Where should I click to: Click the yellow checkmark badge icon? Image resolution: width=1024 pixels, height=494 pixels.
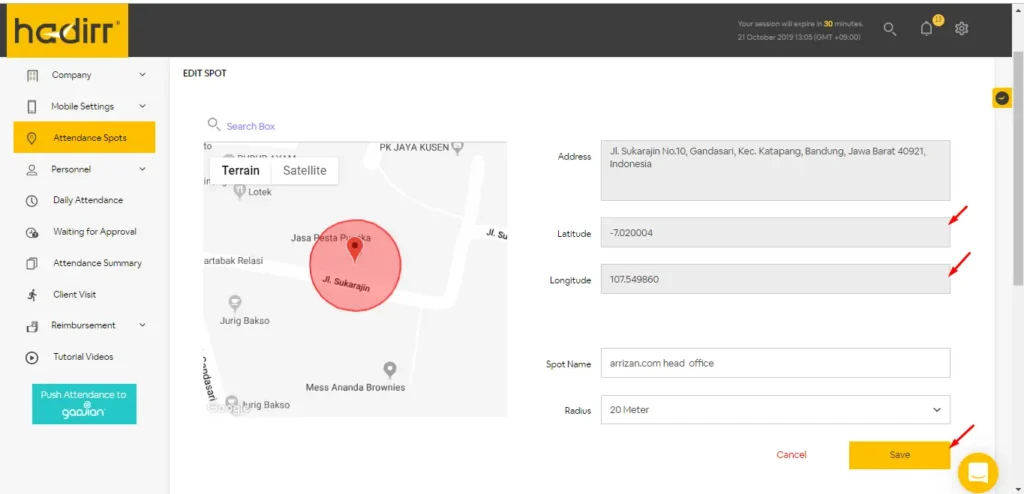[1001, 97]
